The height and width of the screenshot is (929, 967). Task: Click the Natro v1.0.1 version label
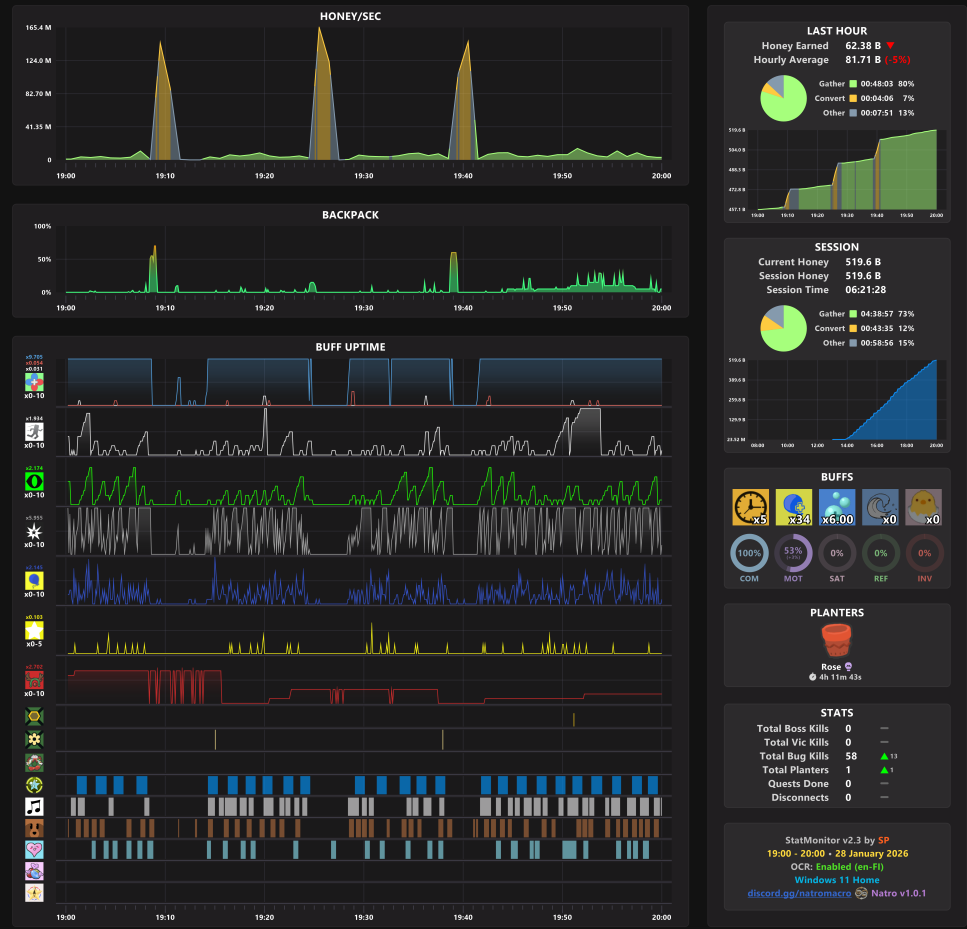coord(898,893)
